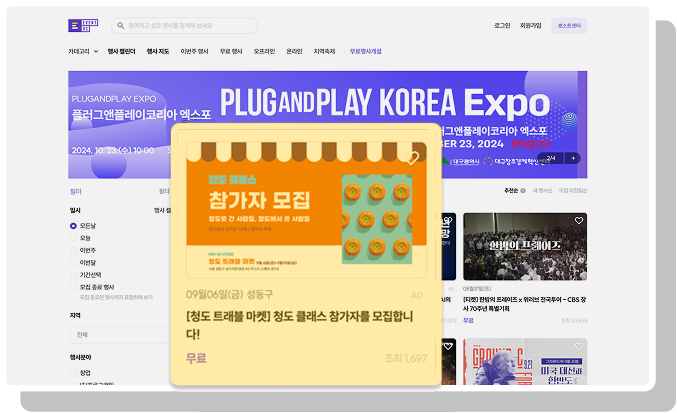Open the 회원가입 sign-up link
677x413 pixels.
531,26
